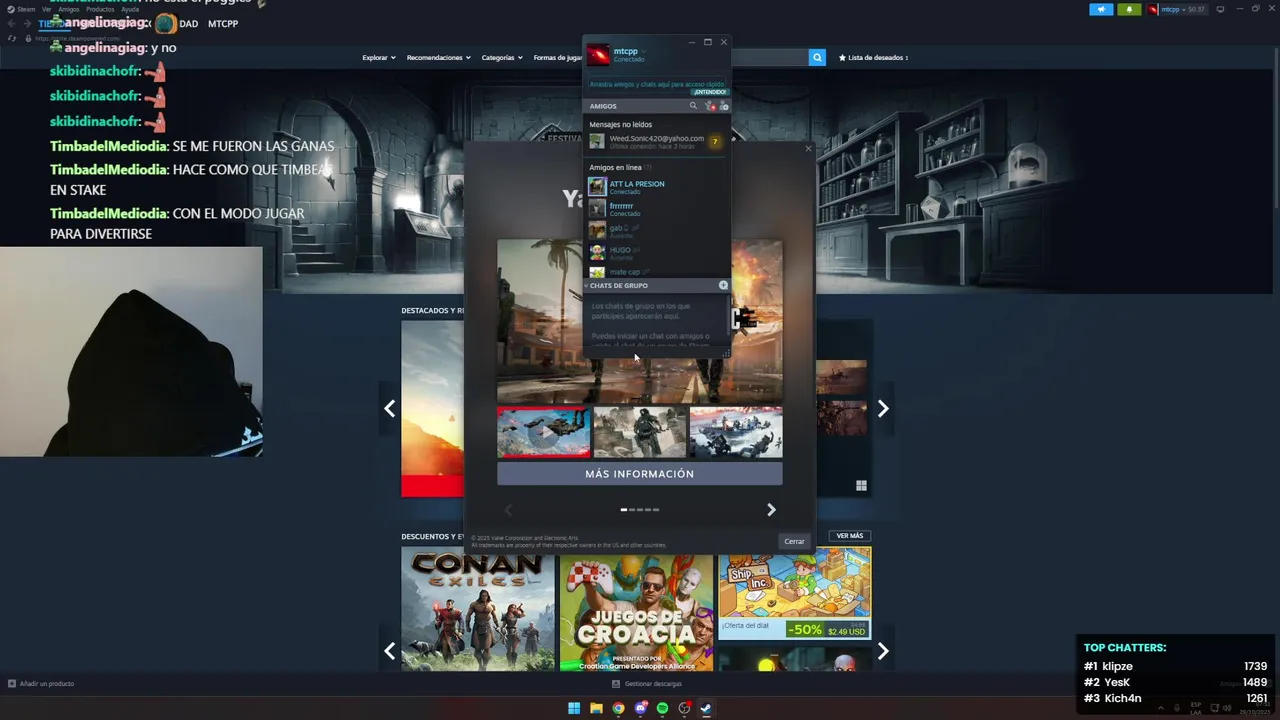Open chat with friend gab
Screen dimensions: 1280x720
[656, 231]
